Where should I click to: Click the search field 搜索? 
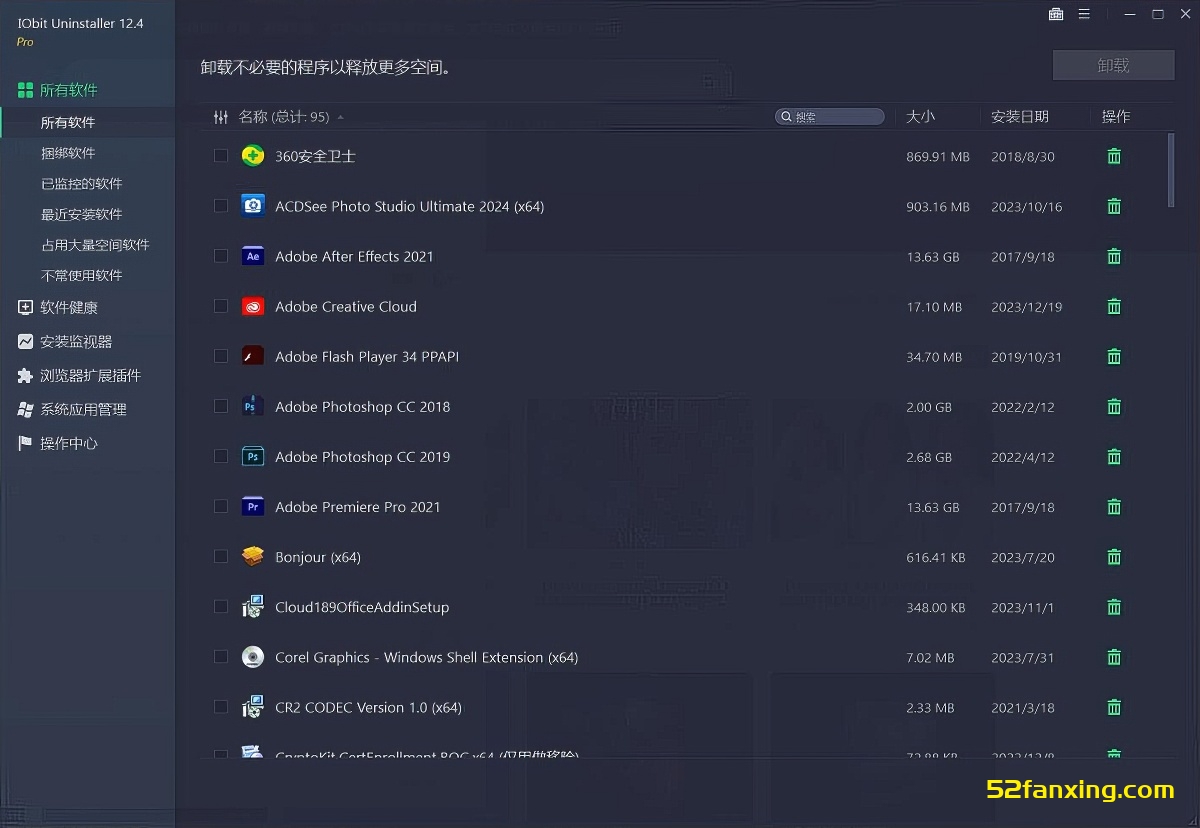830,117
